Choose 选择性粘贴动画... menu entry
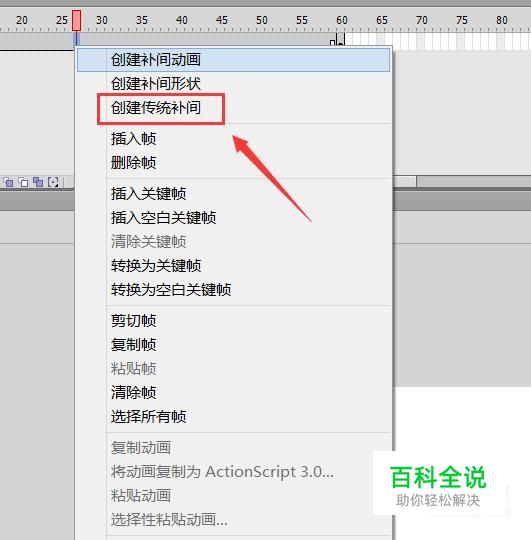 (233, 520)
